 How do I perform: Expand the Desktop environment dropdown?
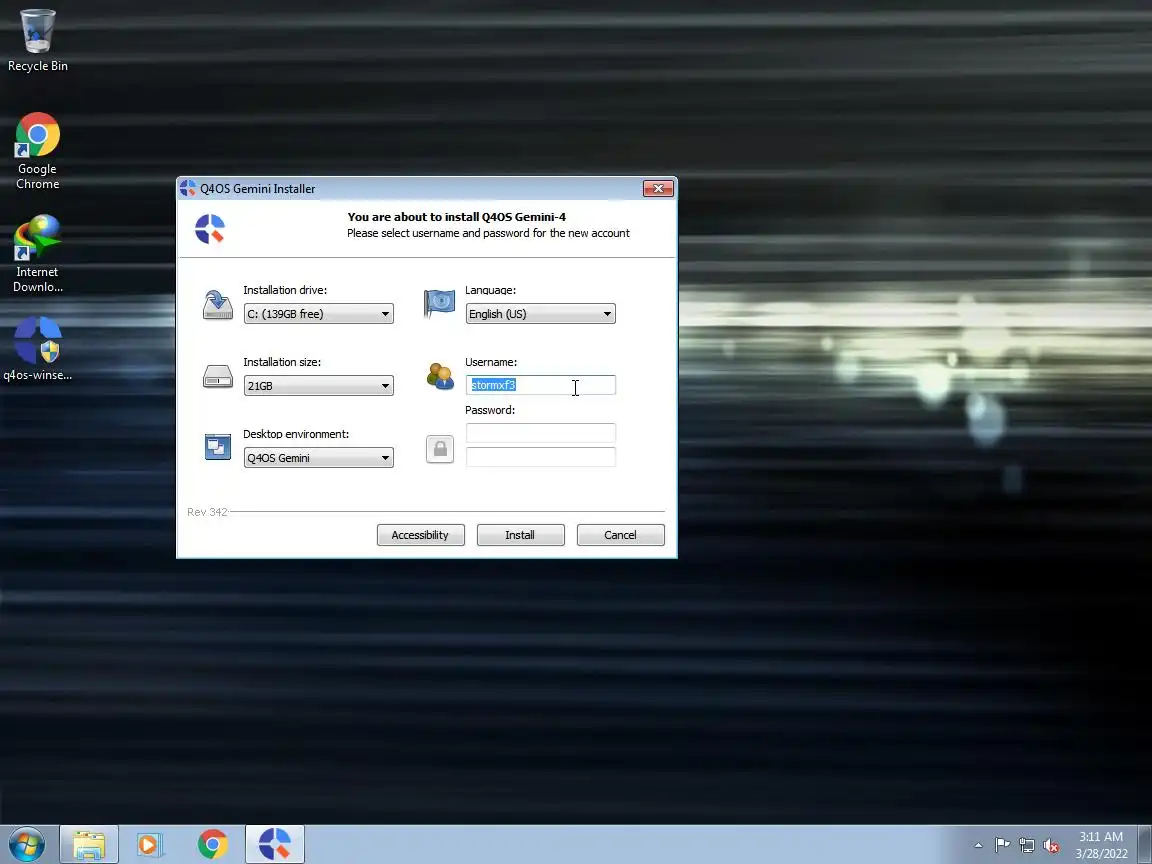tap(319, 458)
